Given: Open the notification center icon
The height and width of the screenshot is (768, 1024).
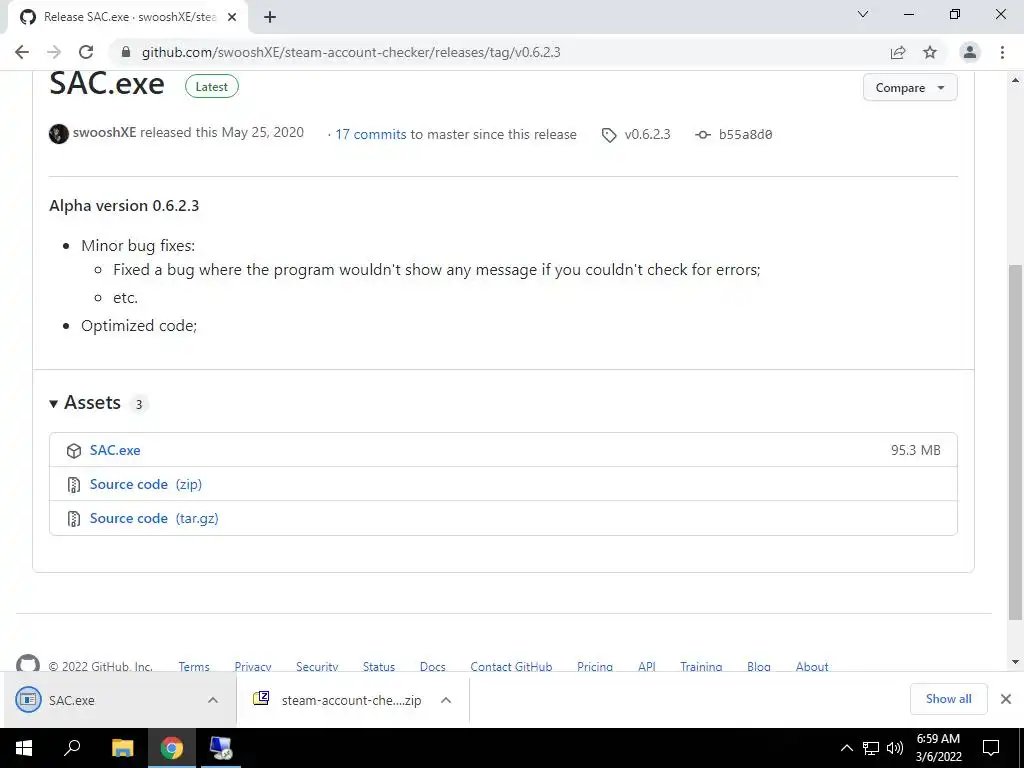Looking at the screenshot, I should coord(991,748).
